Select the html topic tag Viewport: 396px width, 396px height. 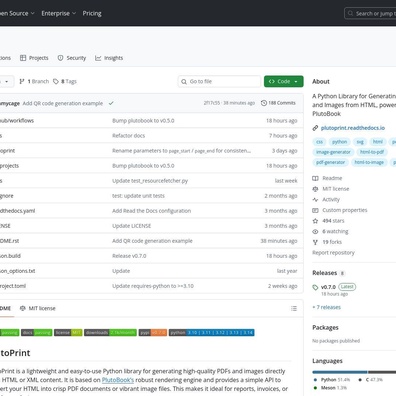point(378,142)
